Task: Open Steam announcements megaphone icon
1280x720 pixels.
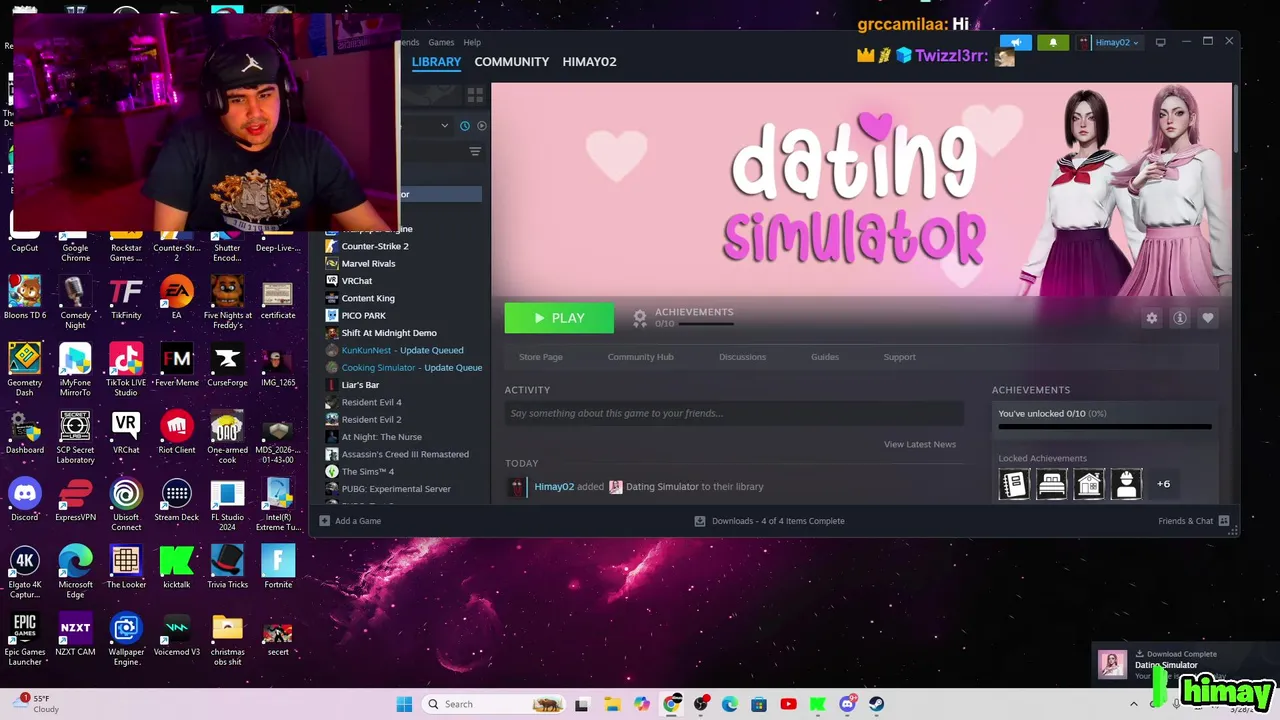Action: (x=1015, y=42)
